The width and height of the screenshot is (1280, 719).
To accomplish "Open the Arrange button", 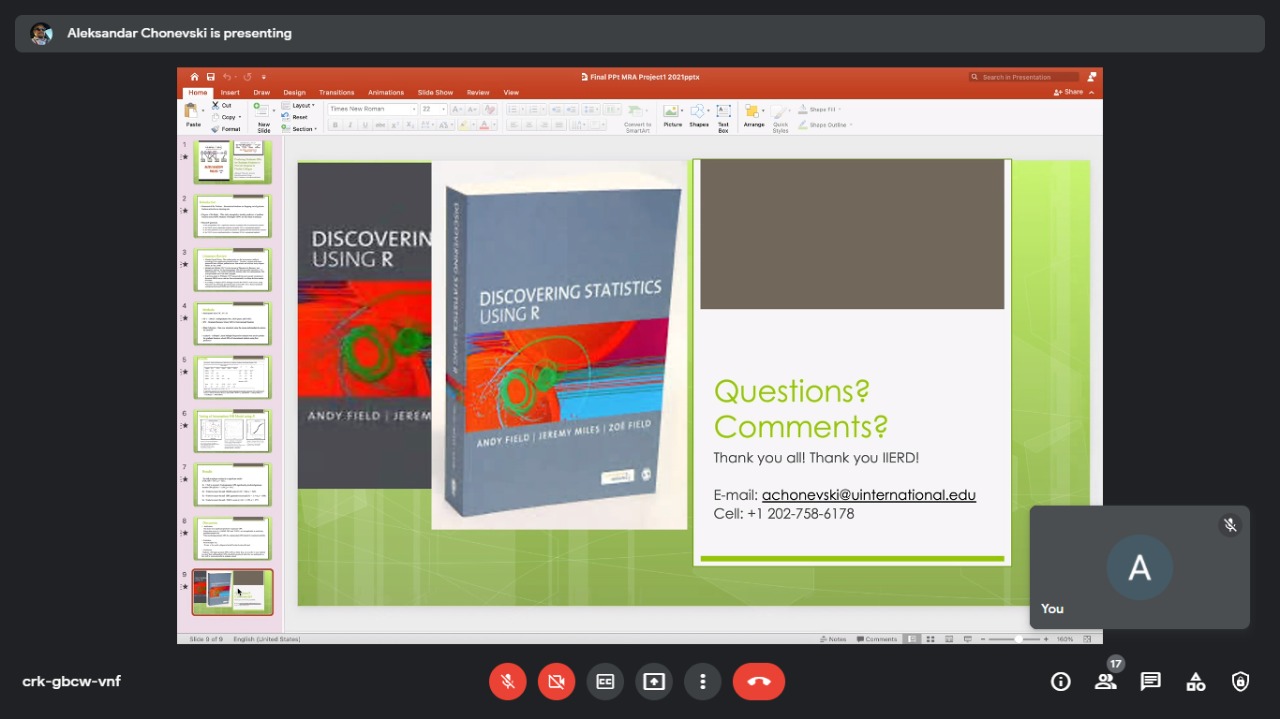I will (753, 116).
